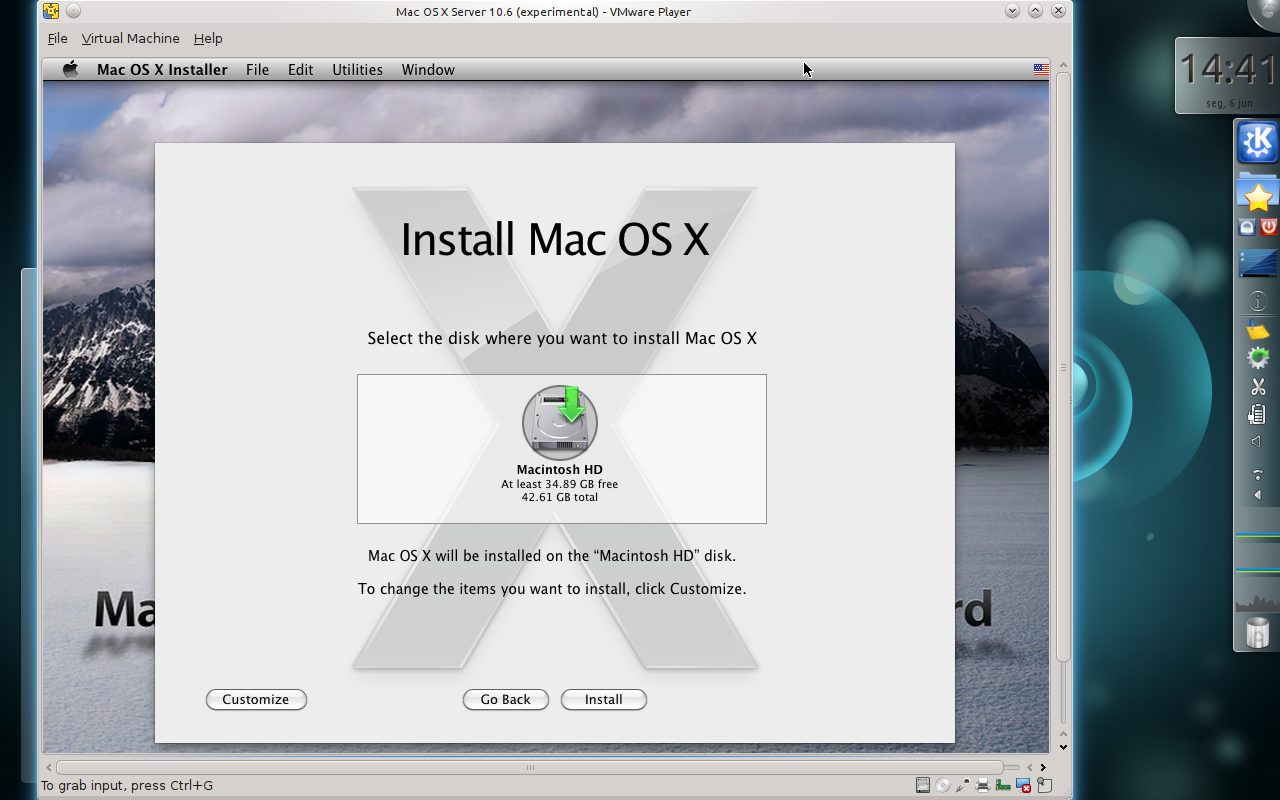Open the trash can in KDE panel
1280x800 pixels.
click(1258, 632)
